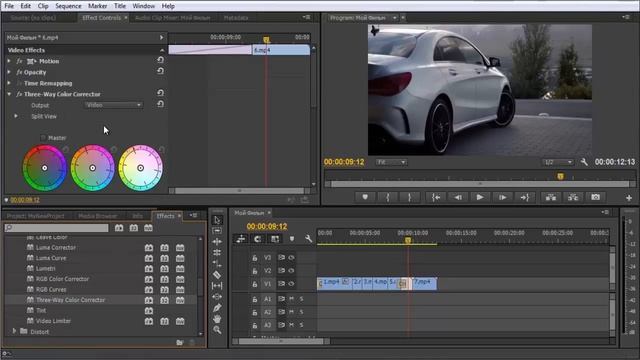640x360 pixels.
Task: Toggle V2 track output eye
Action: [291, 271]
